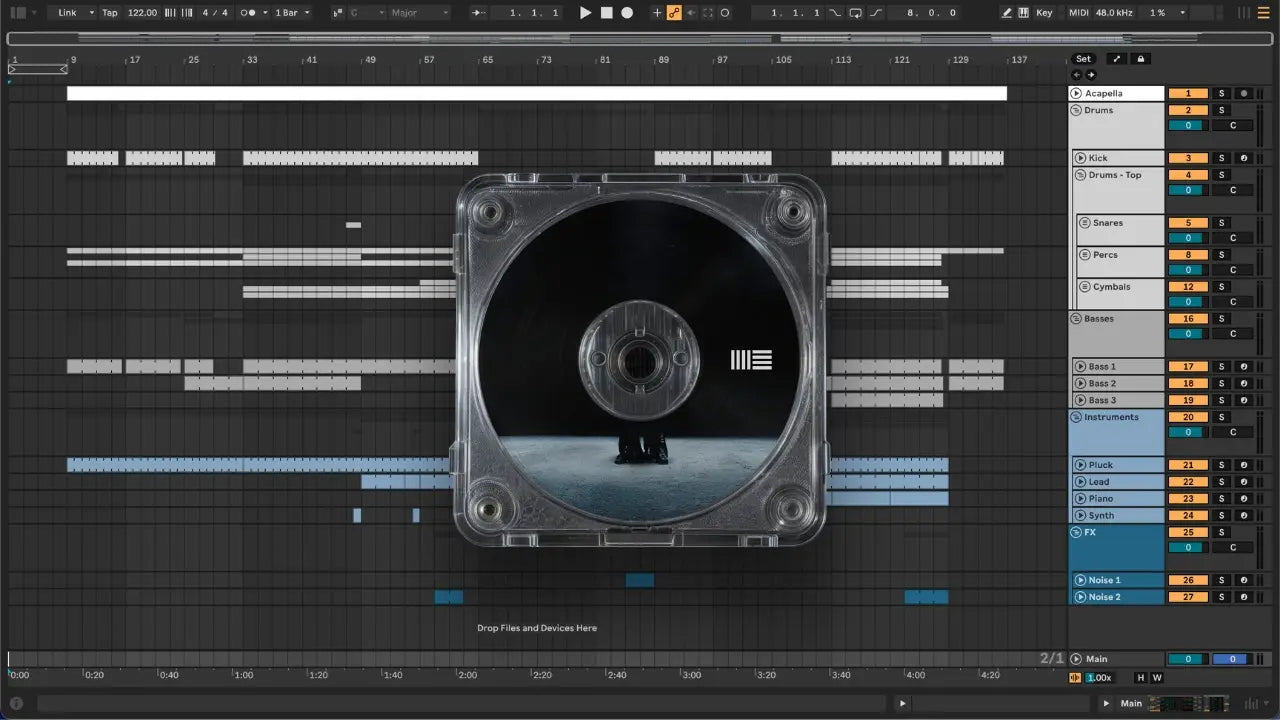Open the Major scale dropdown

tap(419, 13)
